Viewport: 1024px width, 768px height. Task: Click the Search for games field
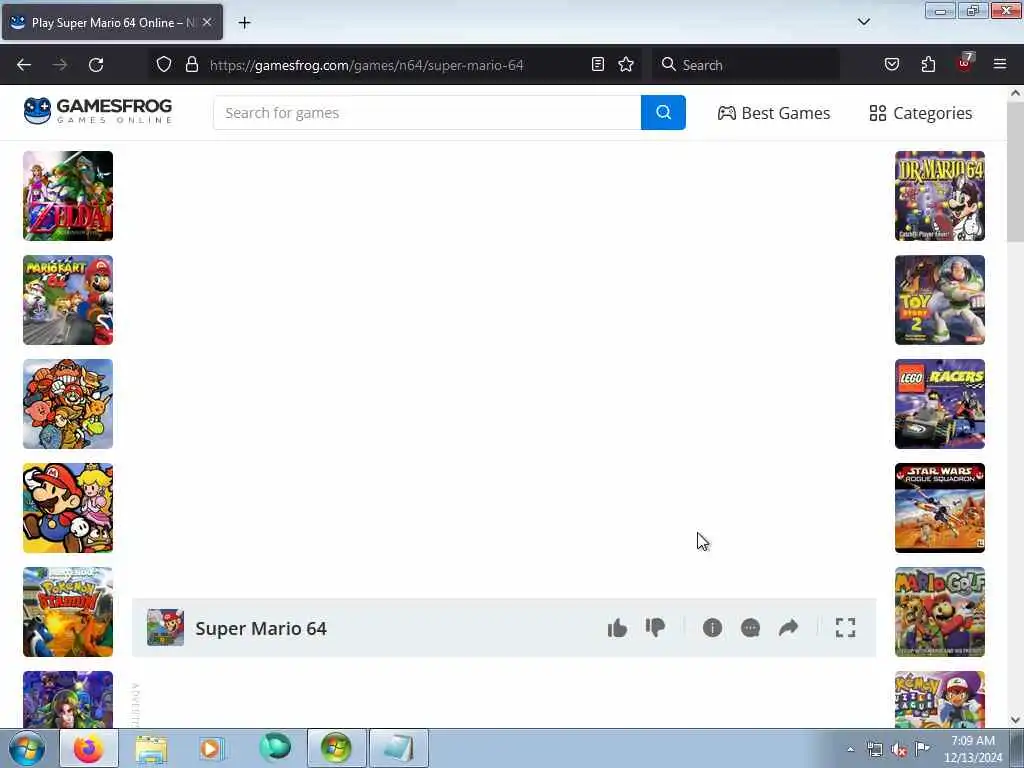[x=427, y=112]
